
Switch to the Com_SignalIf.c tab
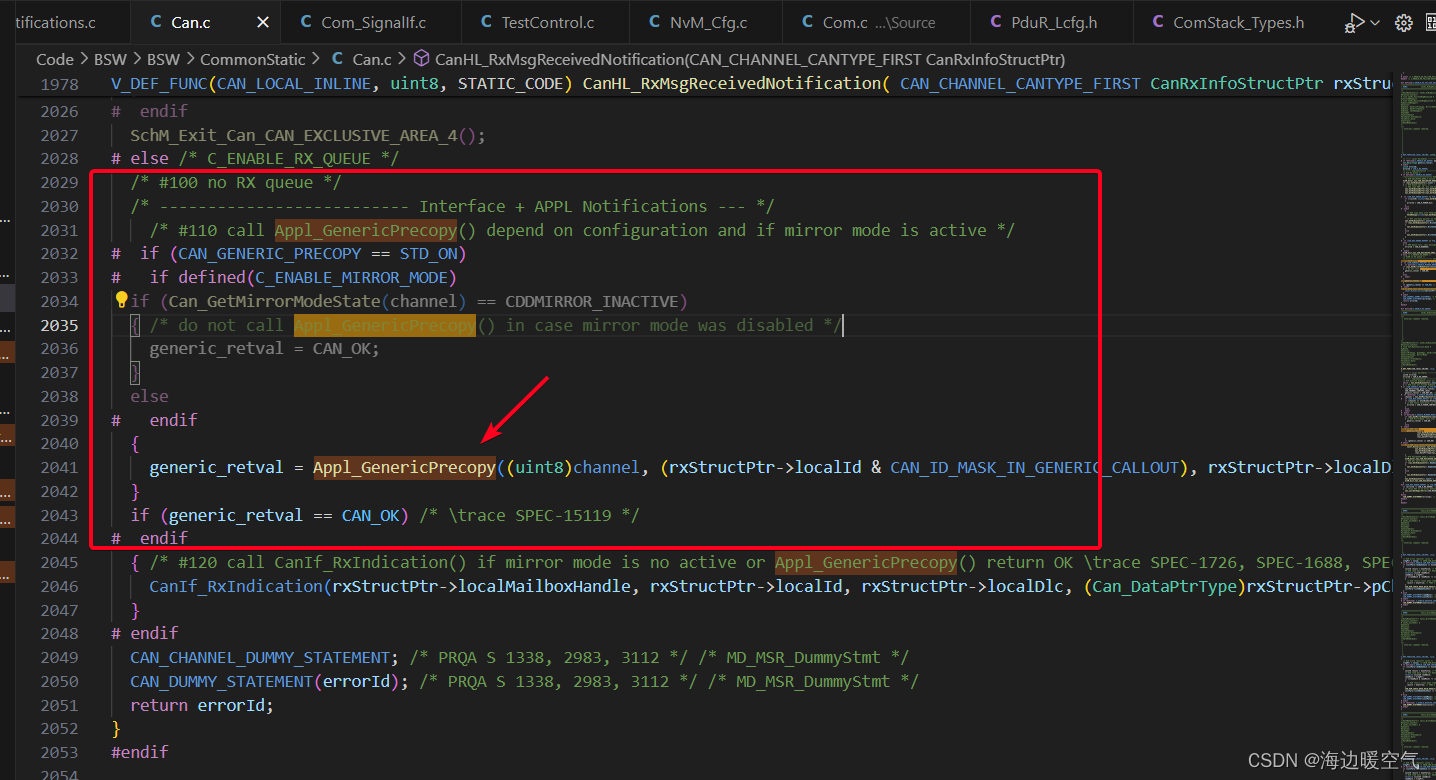click(x=371, y=21)
